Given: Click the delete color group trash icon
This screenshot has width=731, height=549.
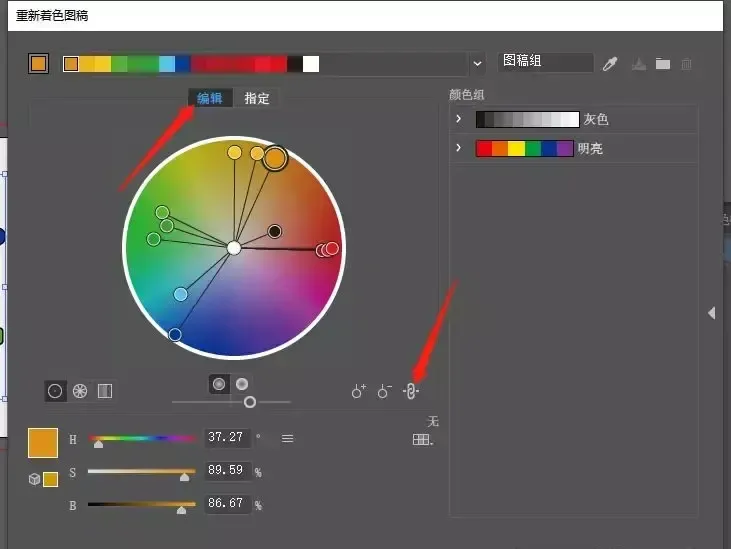Looking at the screenshot, I should click(686, 64).
